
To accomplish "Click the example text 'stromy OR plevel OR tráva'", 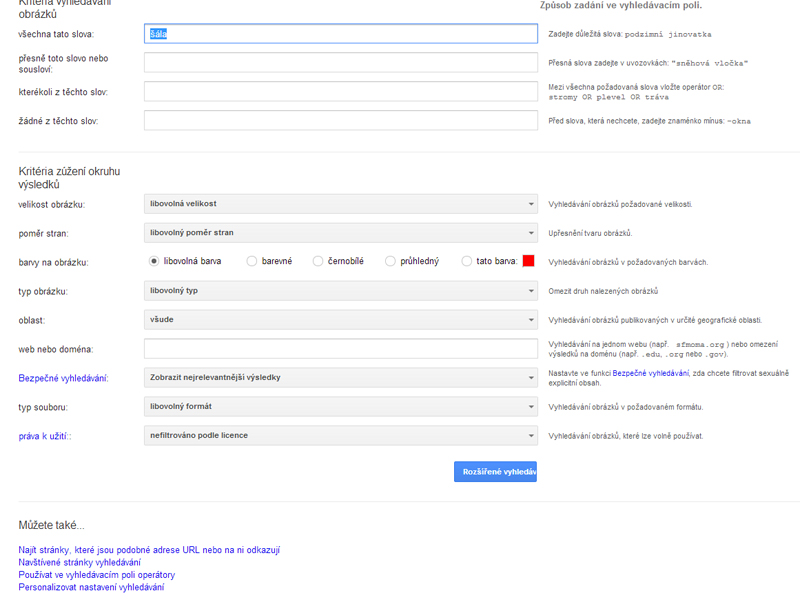I will tap(609, 97).
